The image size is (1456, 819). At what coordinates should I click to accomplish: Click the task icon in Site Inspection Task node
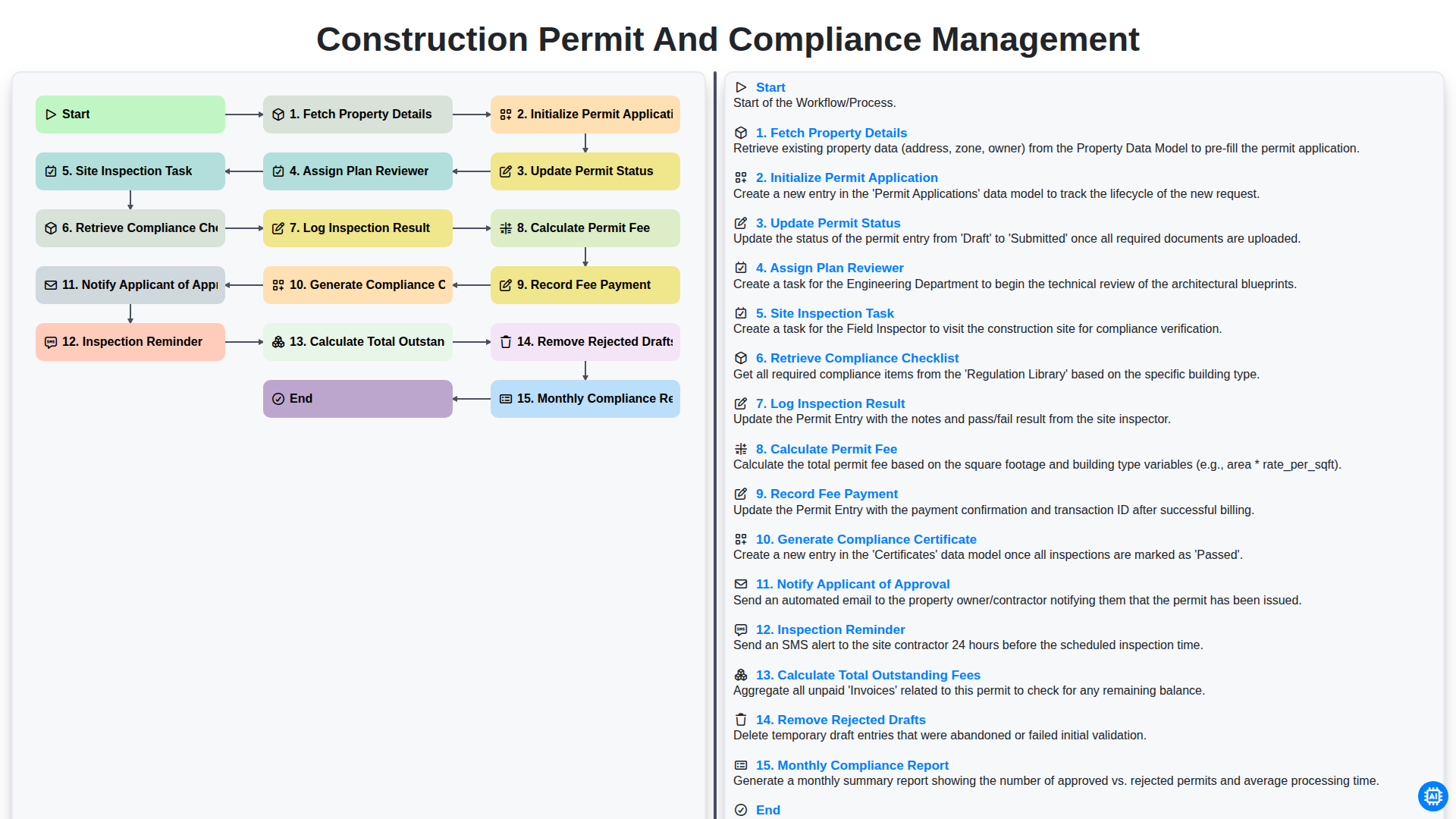pyautogui.click(x=51, y=171)
